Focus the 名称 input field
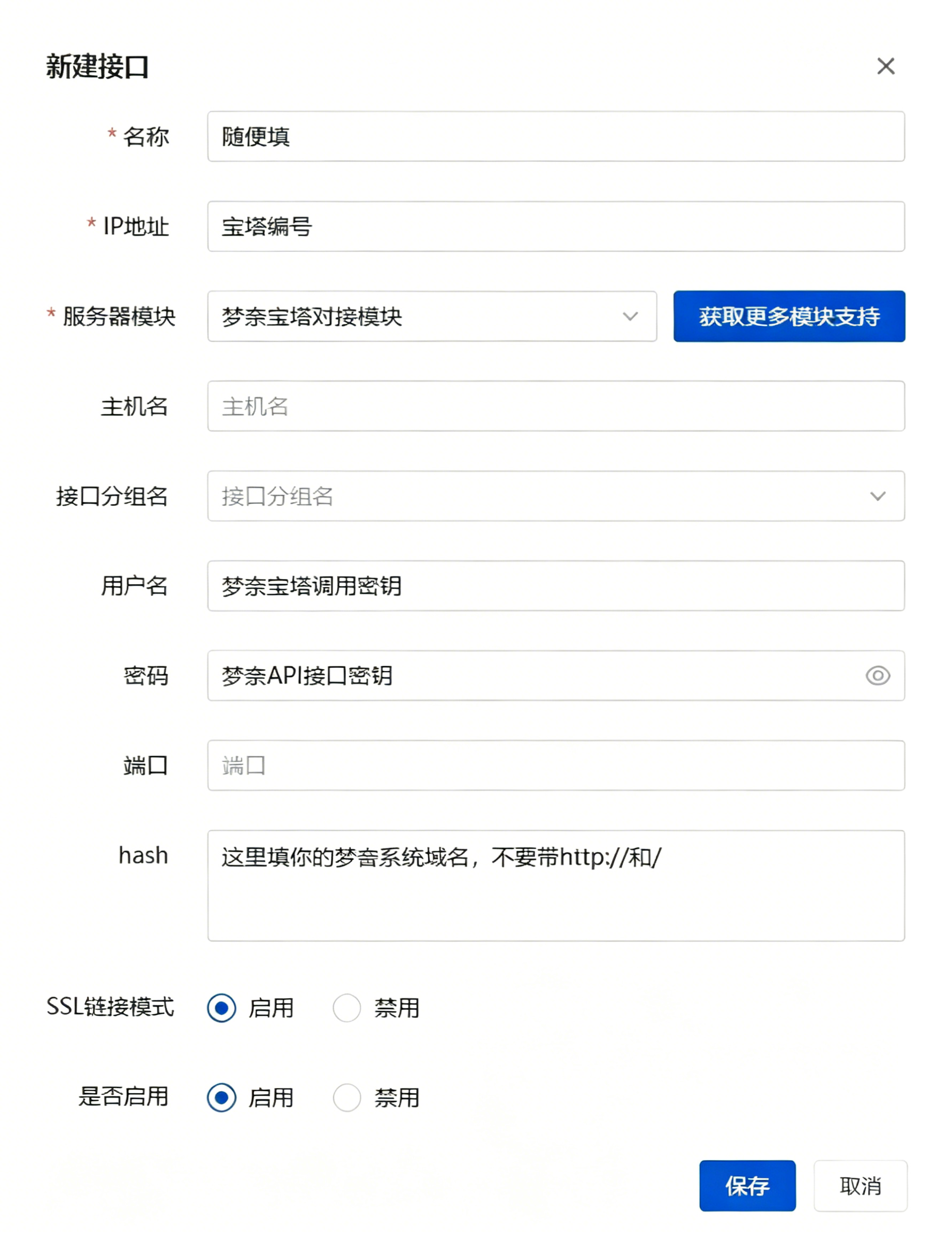This screenshot has height=1258, width=952. (555, 136)
